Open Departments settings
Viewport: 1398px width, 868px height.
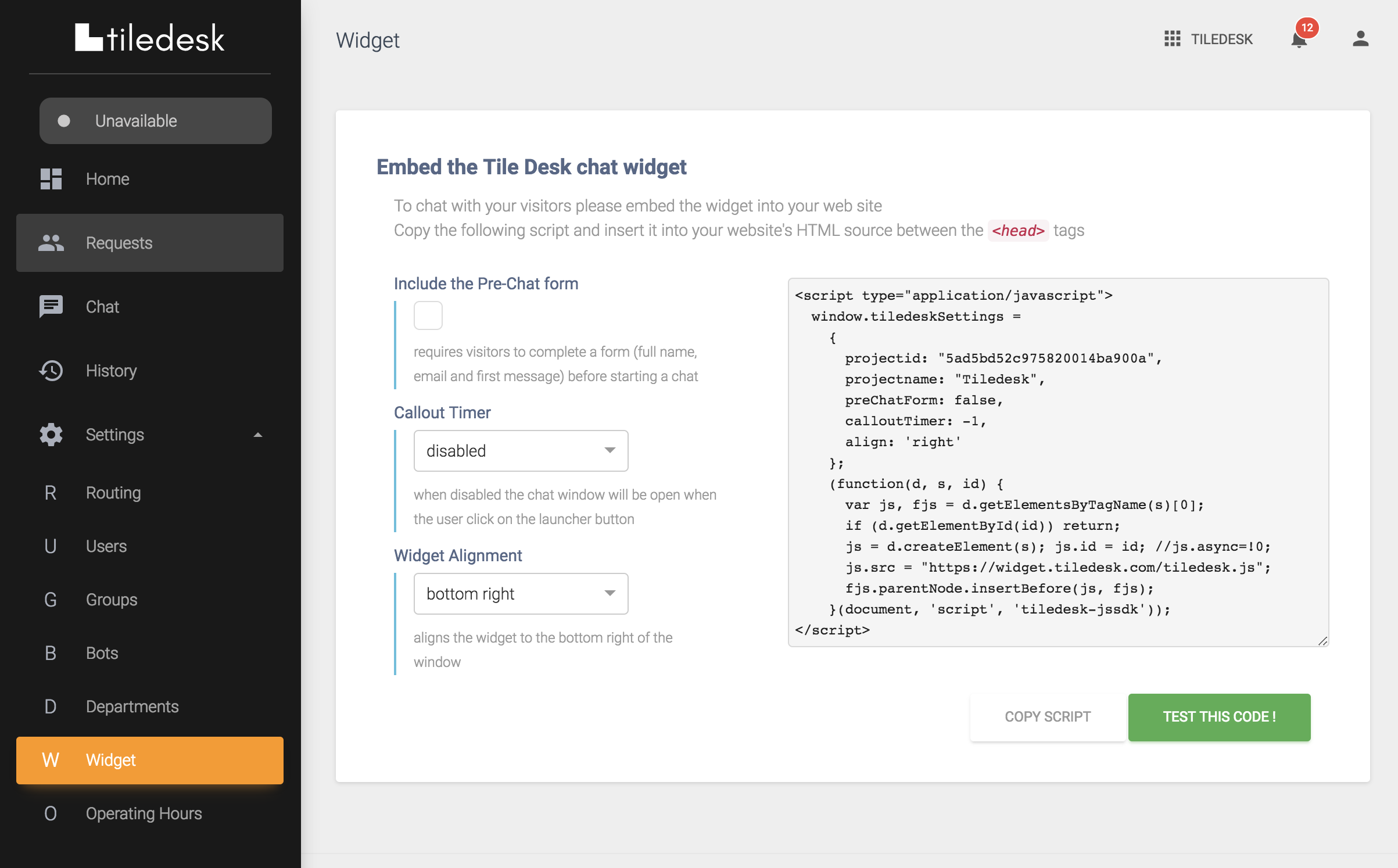coord(150,706)
